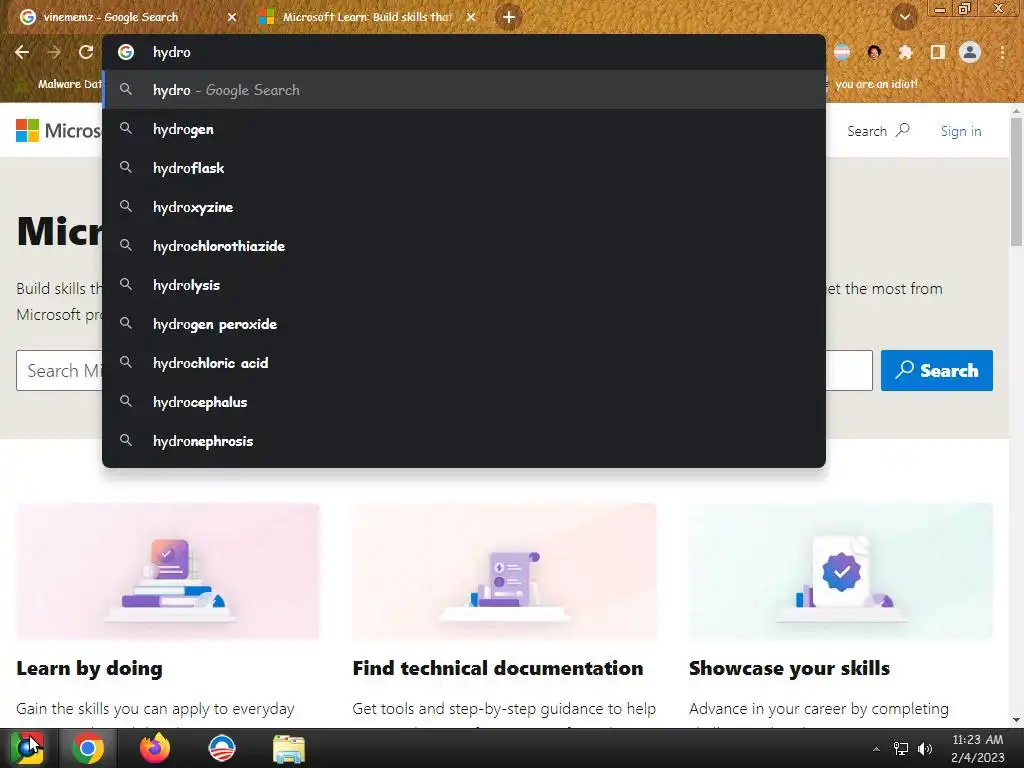This screenshot has width=1024, height=768.
Task: Open the Extensions puzzle icon
Action: [905, 52]
